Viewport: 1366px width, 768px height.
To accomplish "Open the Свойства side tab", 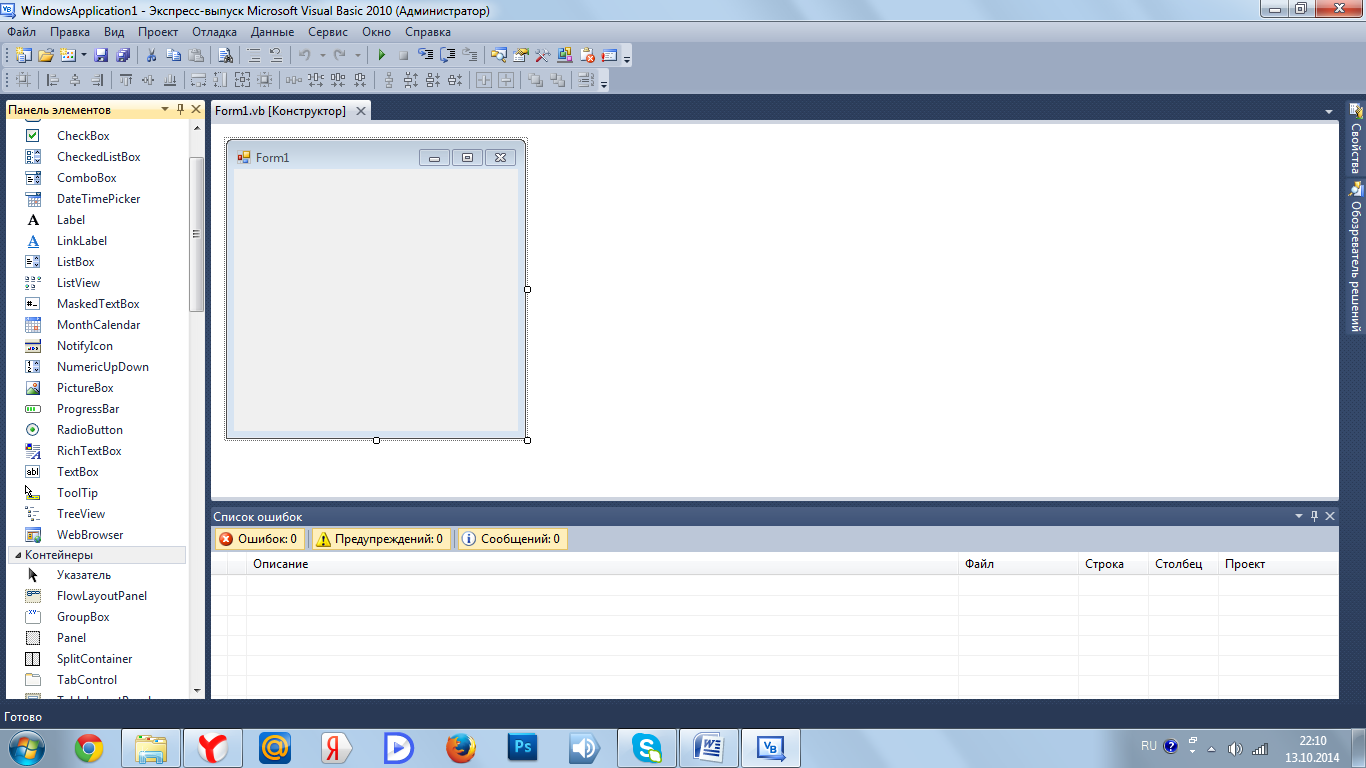I will pos(1356,139).
